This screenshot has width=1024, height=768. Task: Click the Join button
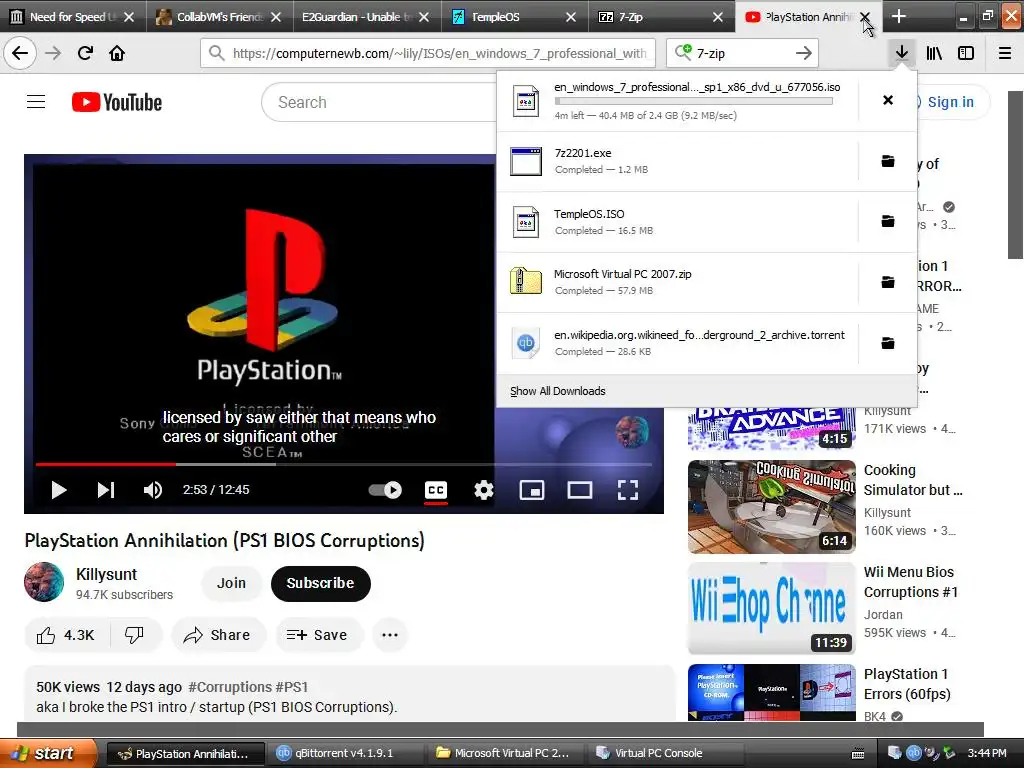click(x=231, y=583)
